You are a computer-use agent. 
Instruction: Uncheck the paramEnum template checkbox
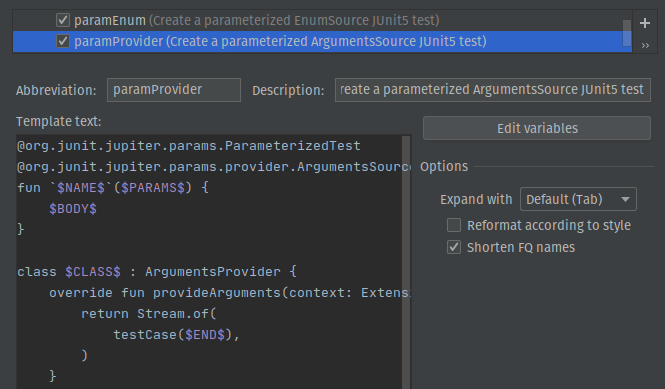[x=63, y=20]
